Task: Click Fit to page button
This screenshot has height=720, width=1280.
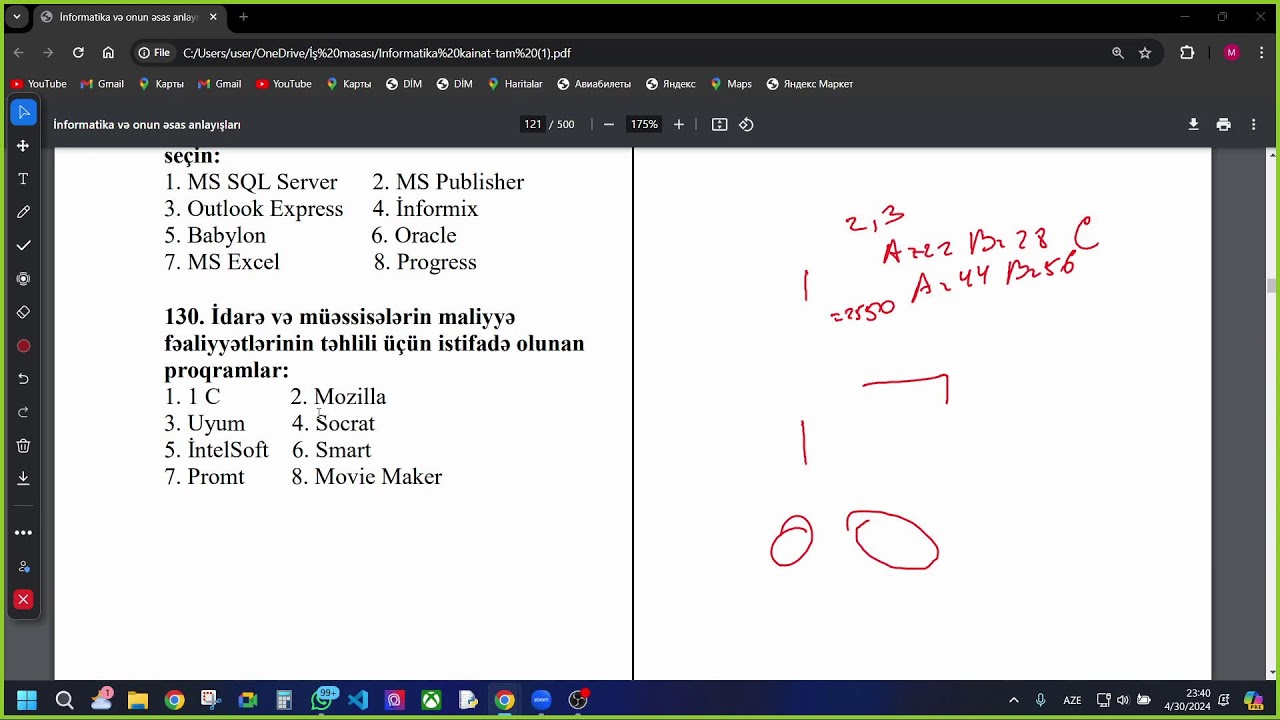Action: [719, 124]
